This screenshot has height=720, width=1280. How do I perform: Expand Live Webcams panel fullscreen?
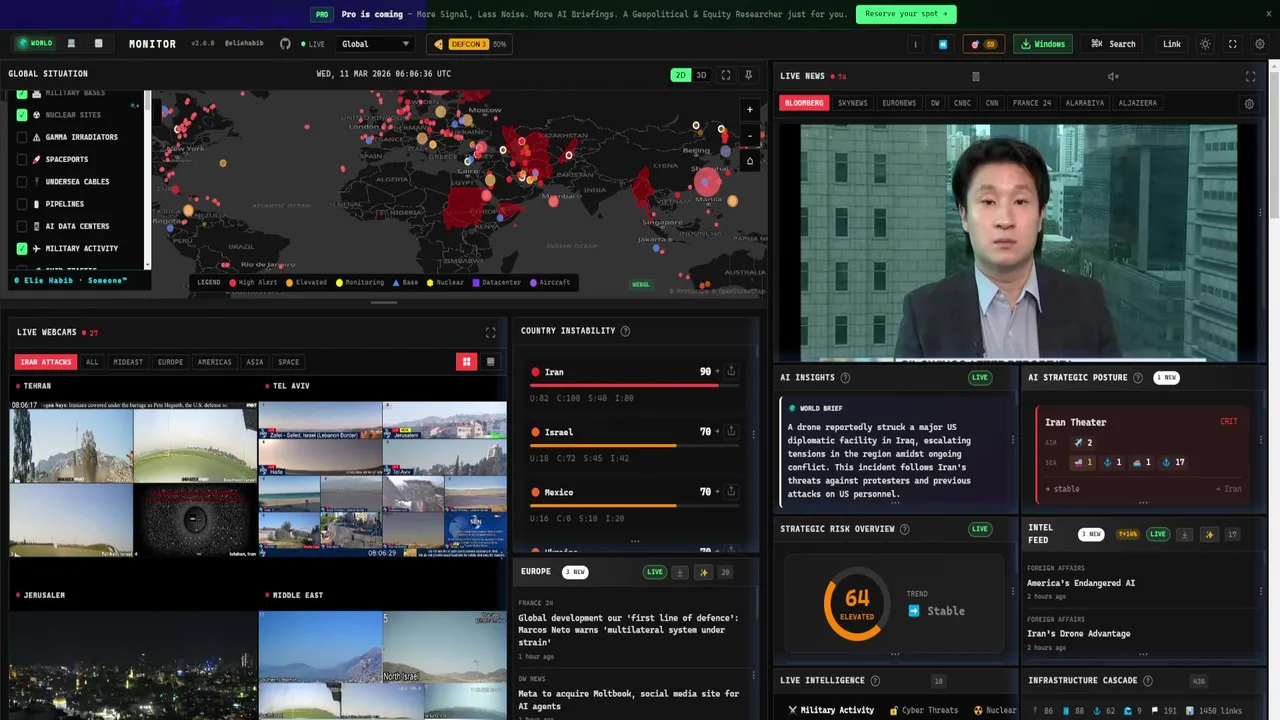(x=490, y=332)
